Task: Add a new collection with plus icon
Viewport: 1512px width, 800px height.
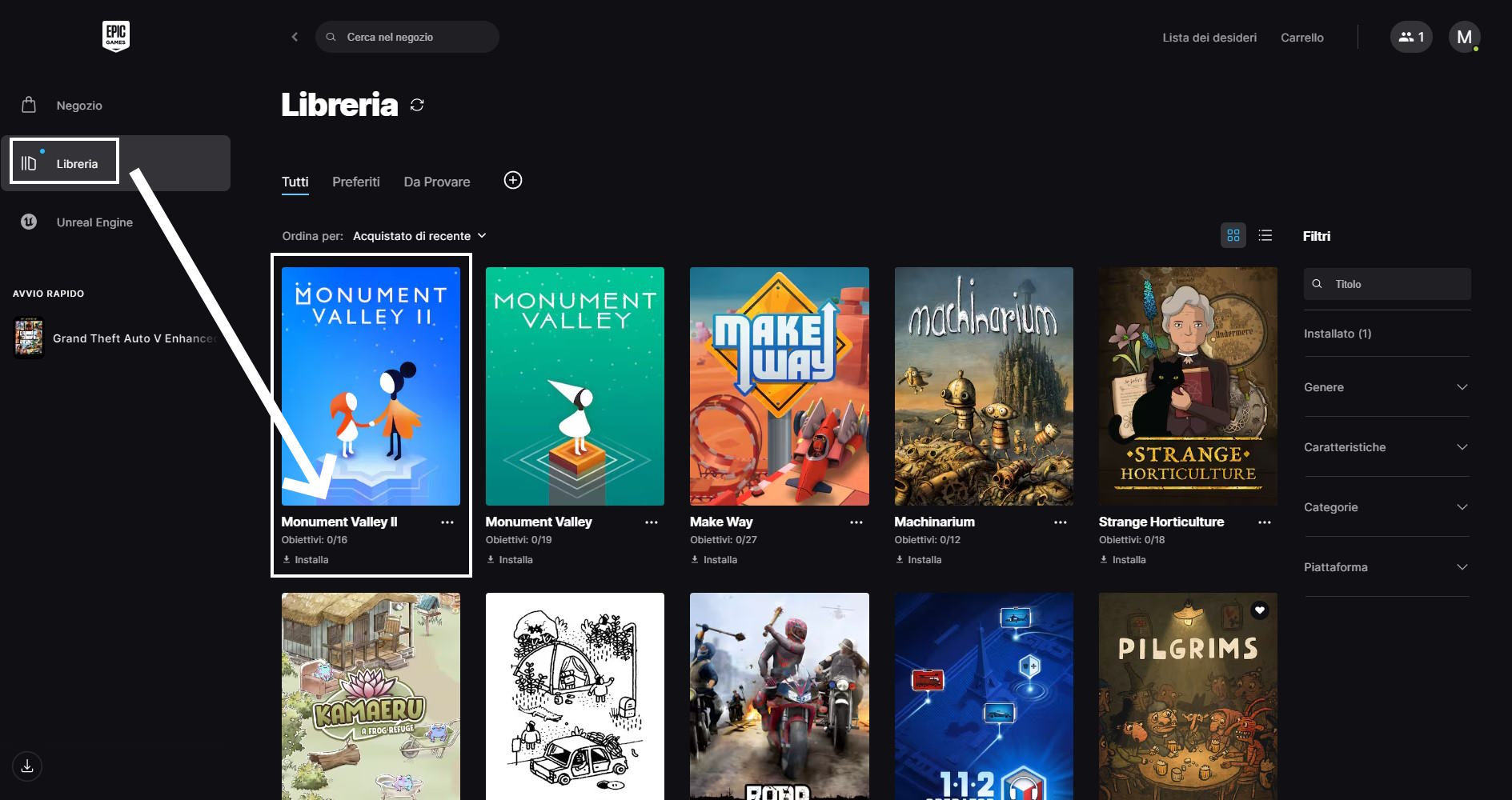Action: [x=513, y=180]
